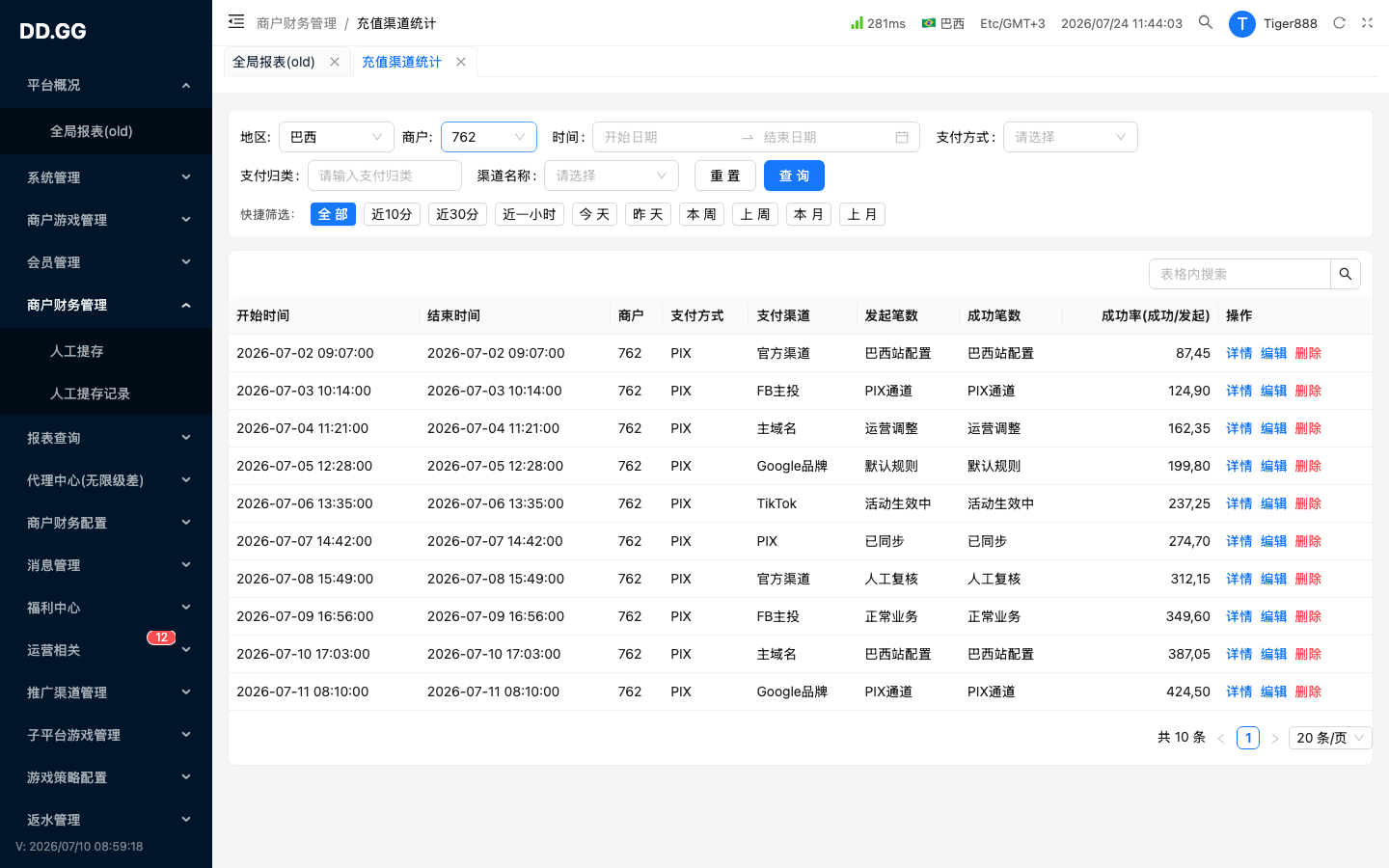Click the refresh icon beside Tiger888
Image resolution: width=1389 pixels, height=868 pixels.
[1339, 23]
